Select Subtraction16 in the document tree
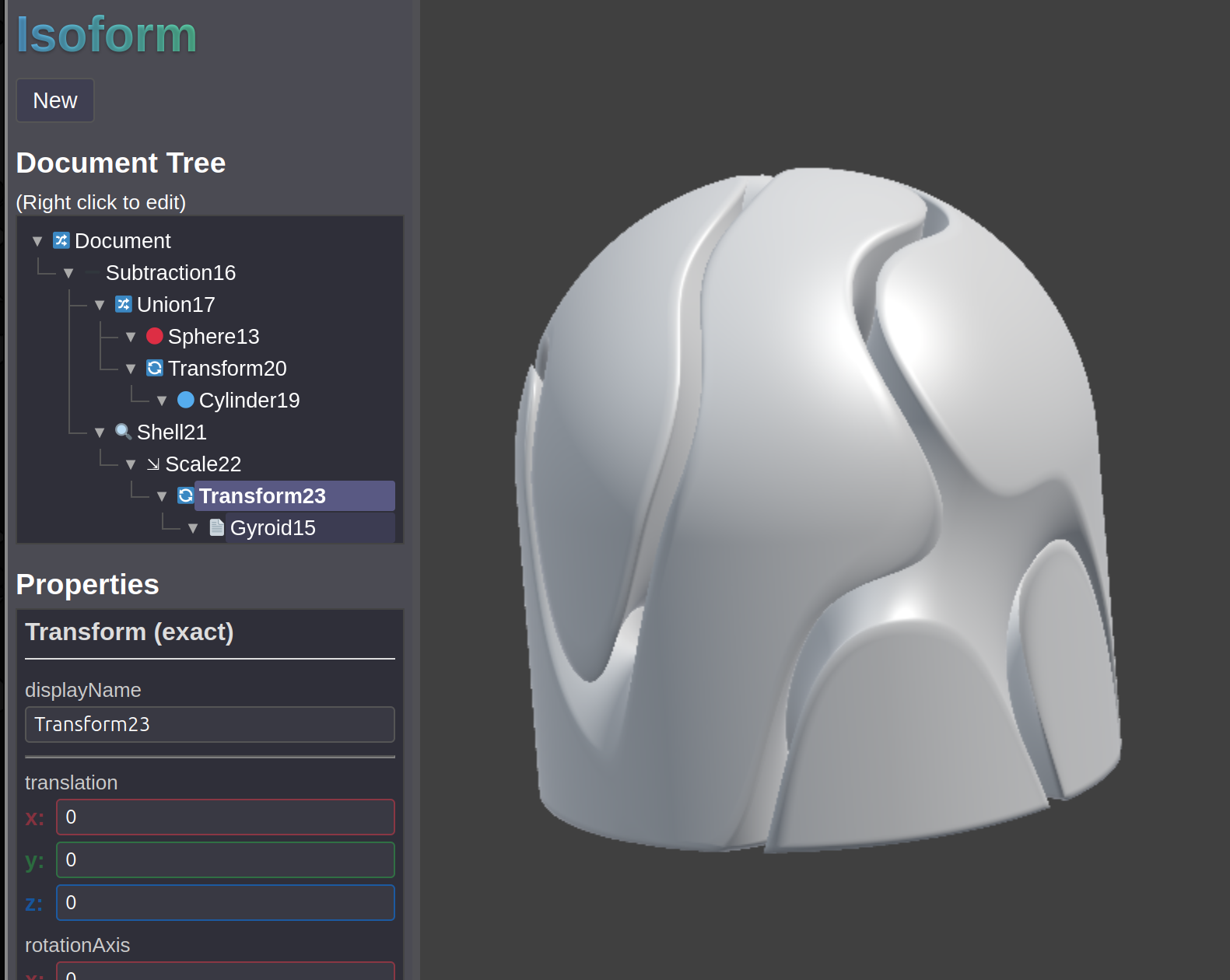Screen dimensions: 1230x980 [x=170, y=273]
